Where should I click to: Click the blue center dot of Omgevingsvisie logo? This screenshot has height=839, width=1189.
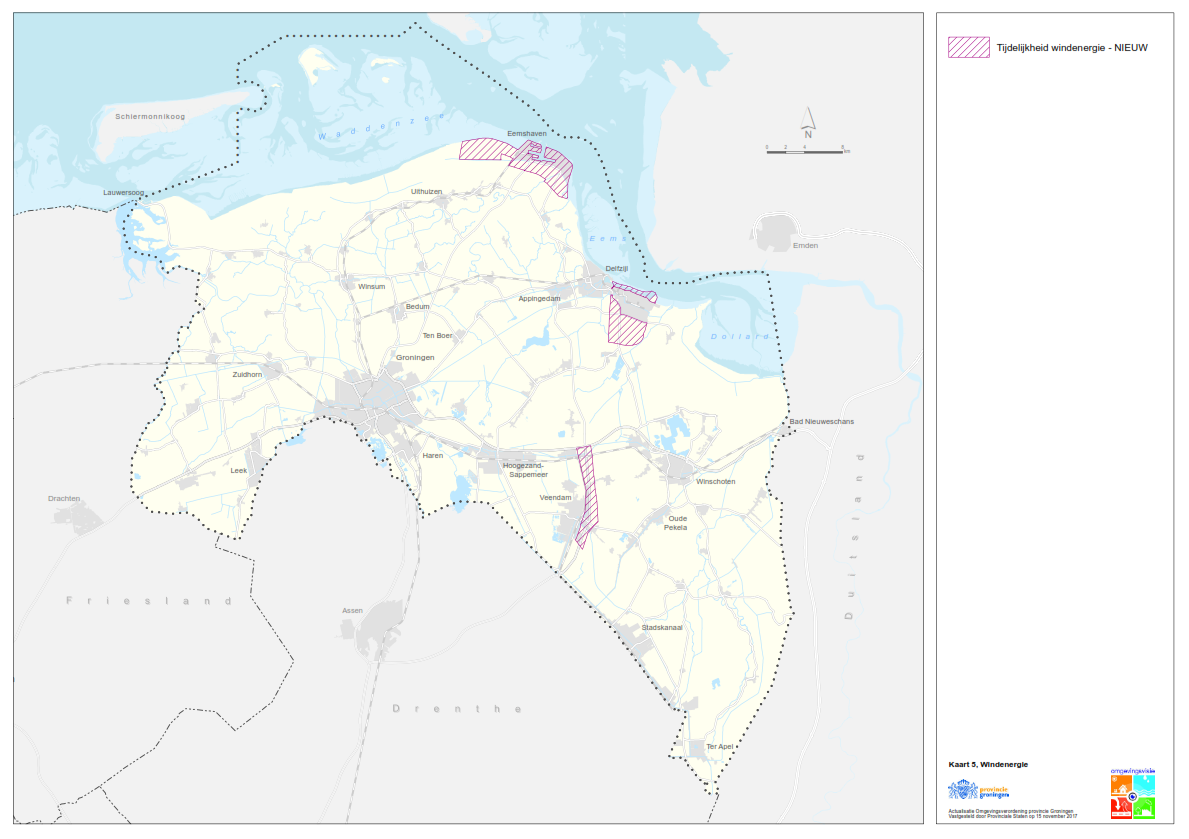click(1133, 796)
